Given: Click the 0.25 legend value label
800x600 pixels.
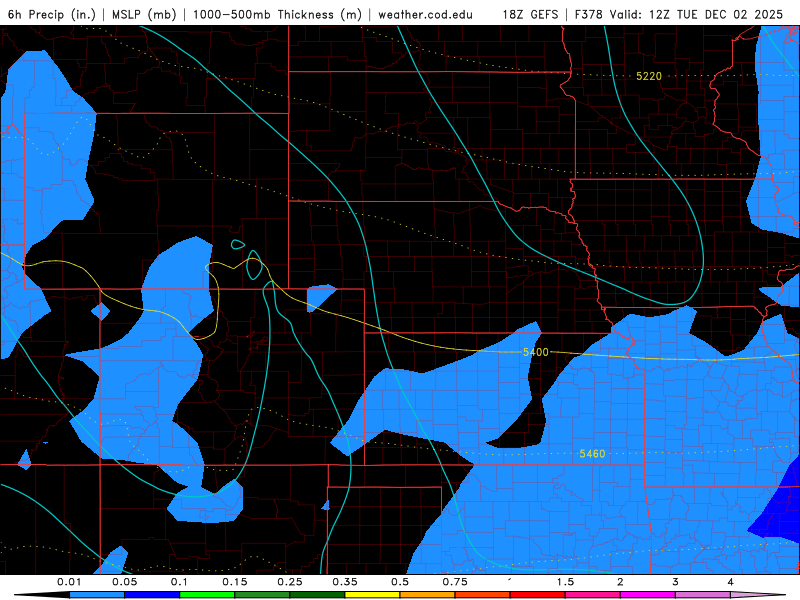Looking at the screenshot, I should click(290, 582).
